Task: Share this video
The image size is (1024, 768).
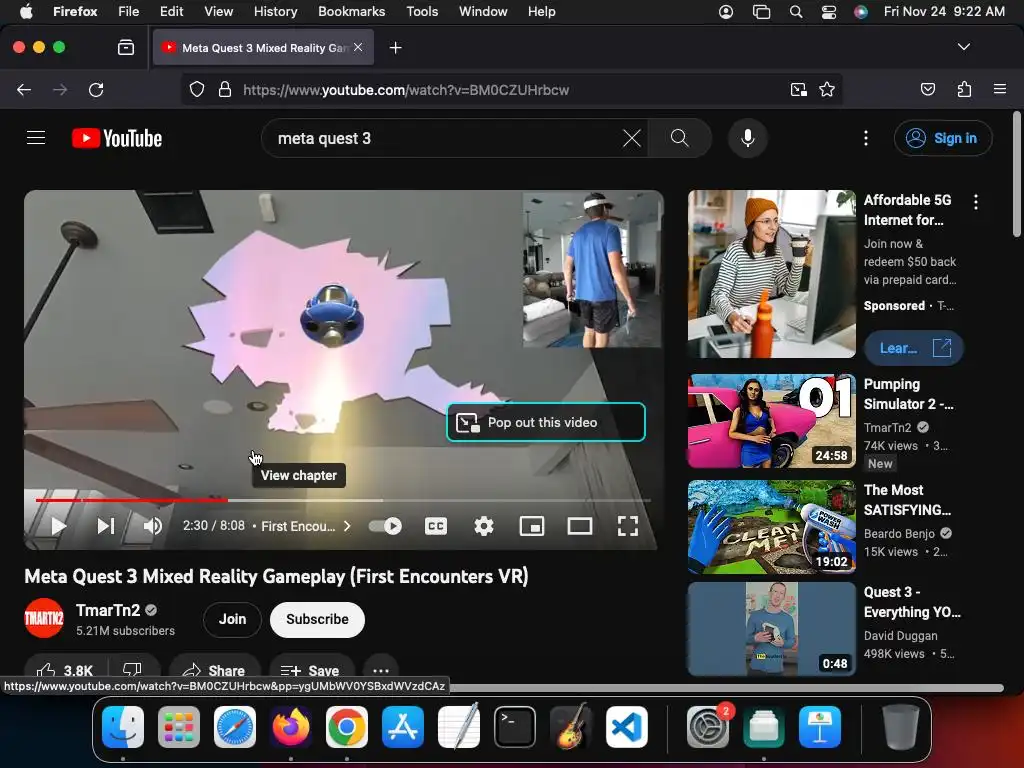Action: click(x=214, y=670)
